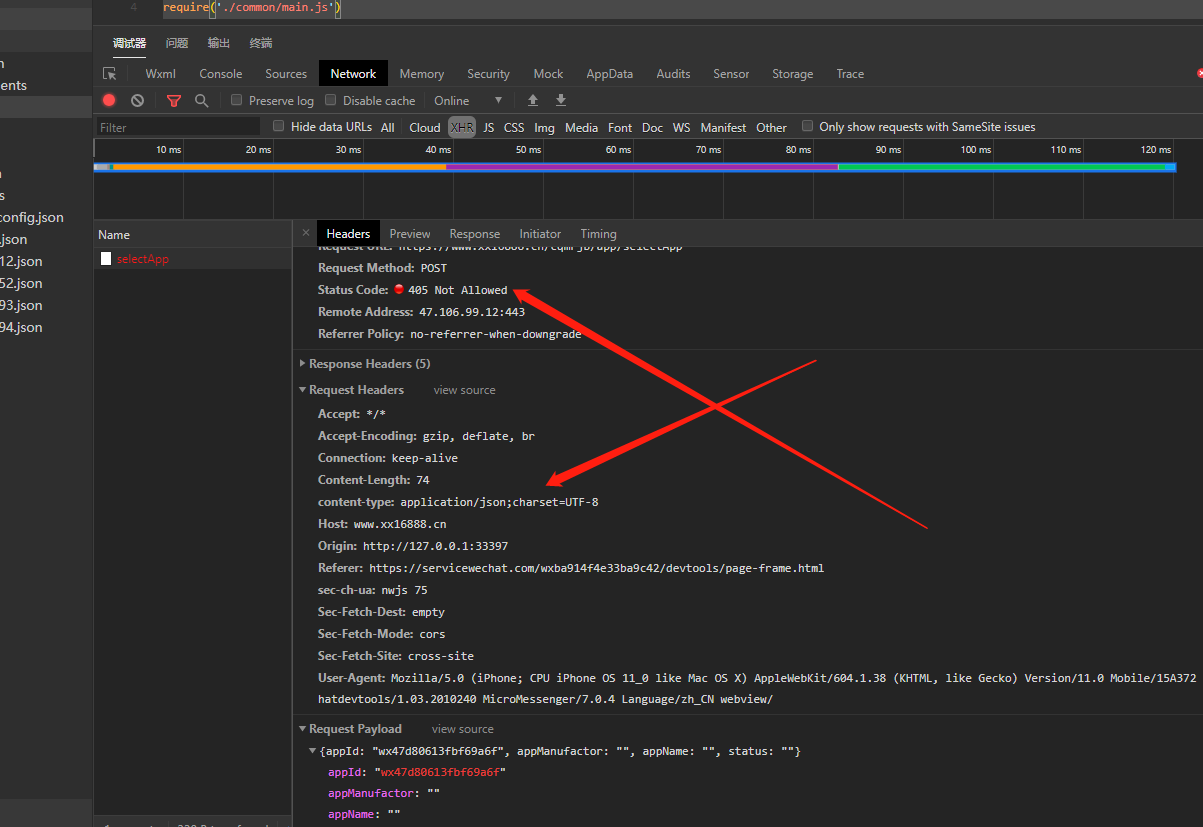Select the selectApp request row
This screenshot has height=827, width=1203.
(193, 259)
